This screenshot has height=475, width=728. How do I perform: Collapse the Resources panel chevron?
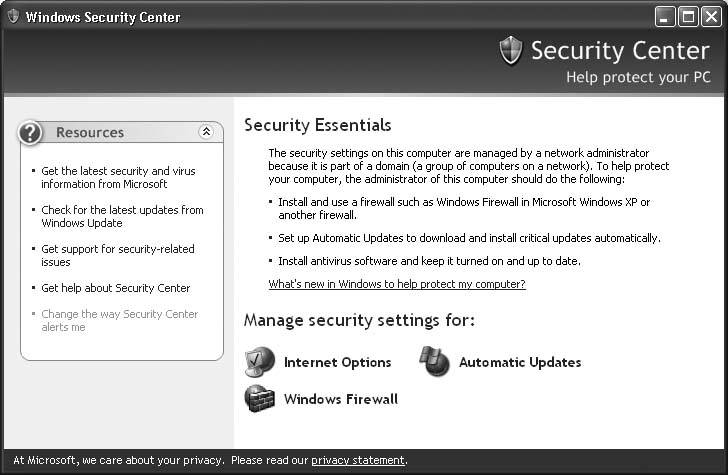pyautogui.click(x=206, y=132)
